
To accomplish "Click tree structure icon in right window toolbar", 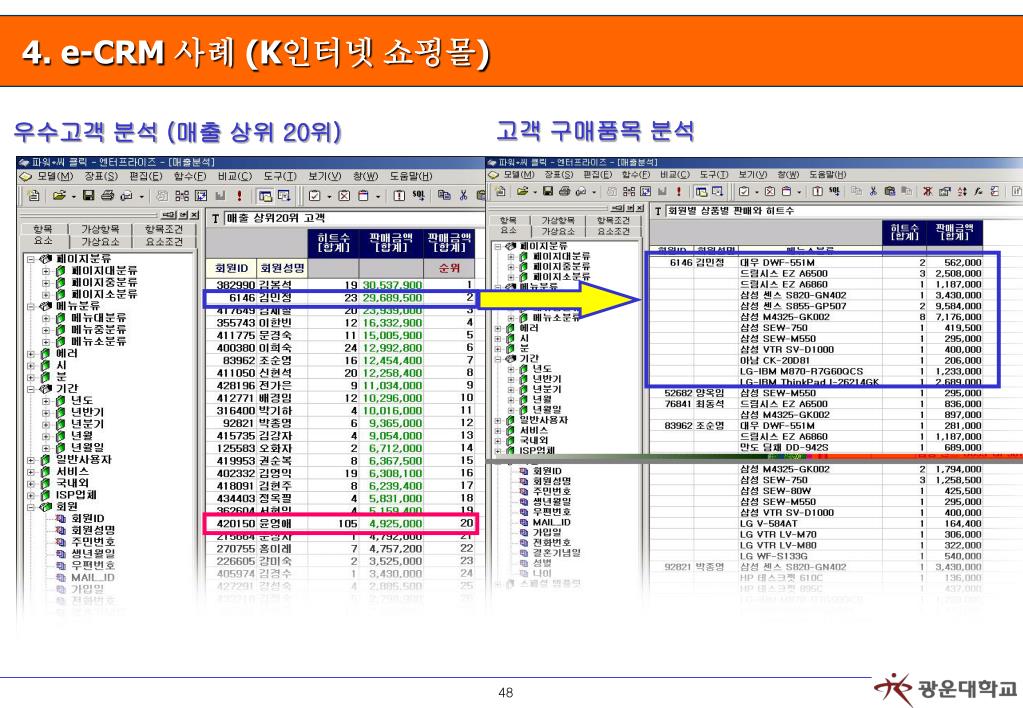I will tap(629, 191).
